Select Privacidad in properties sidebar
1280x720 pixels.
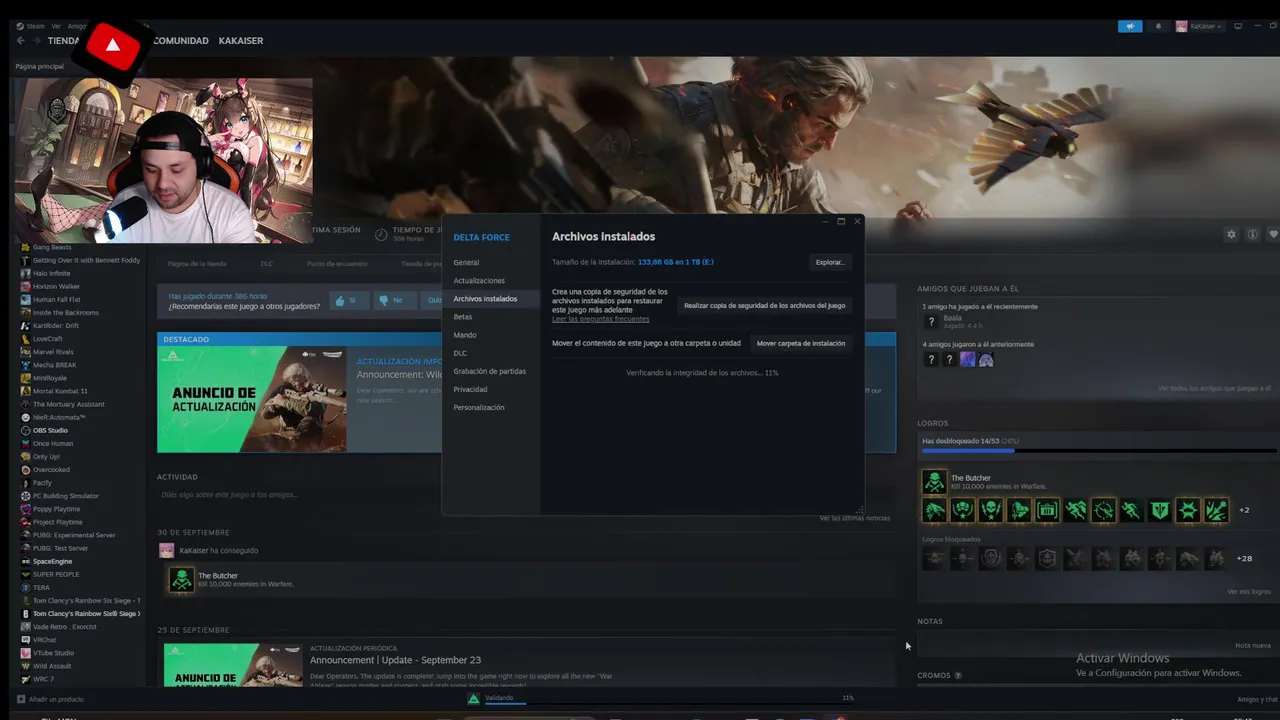tap(470, 389)
